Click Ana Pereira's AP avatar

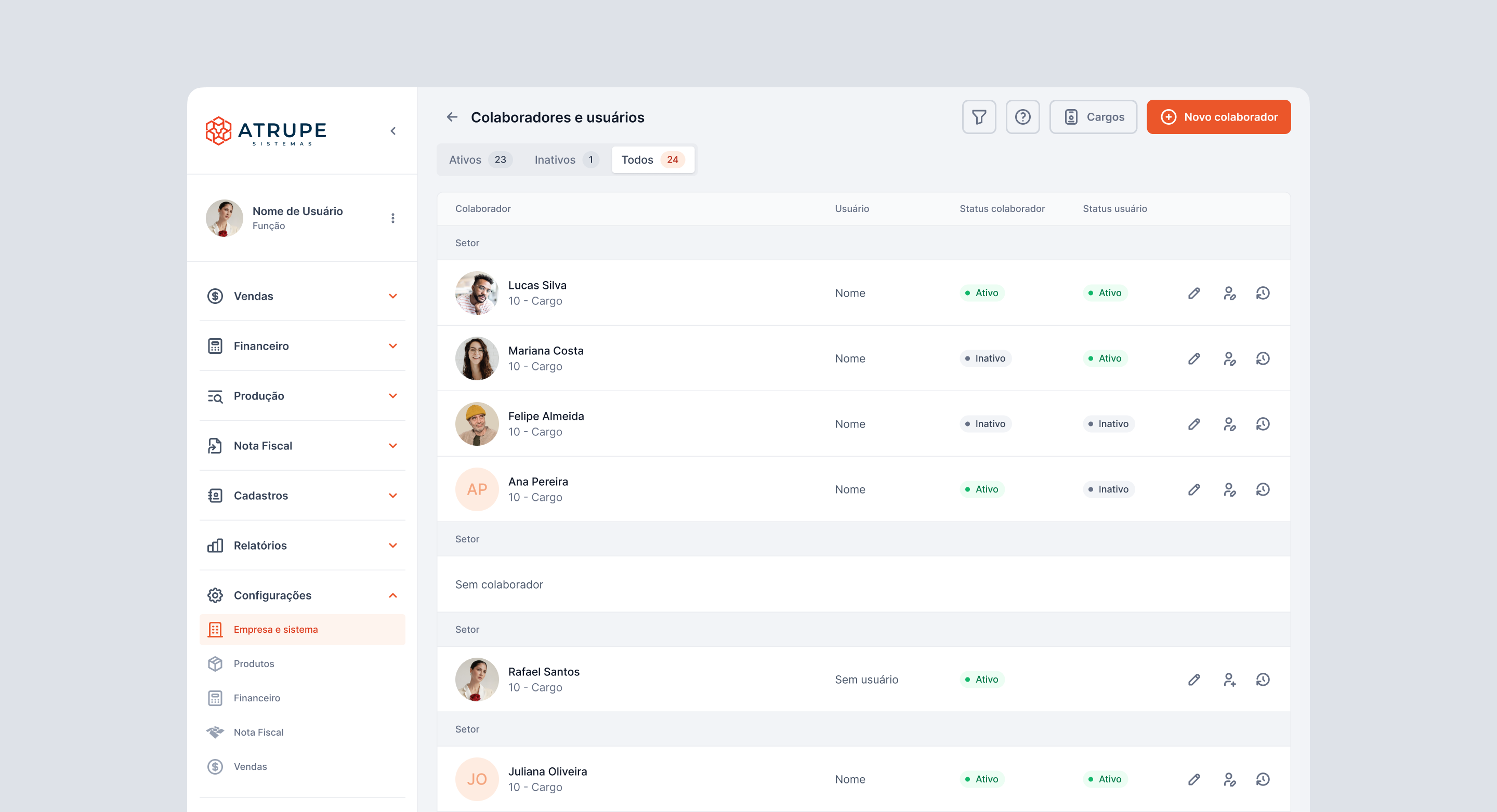coord(477,489)
